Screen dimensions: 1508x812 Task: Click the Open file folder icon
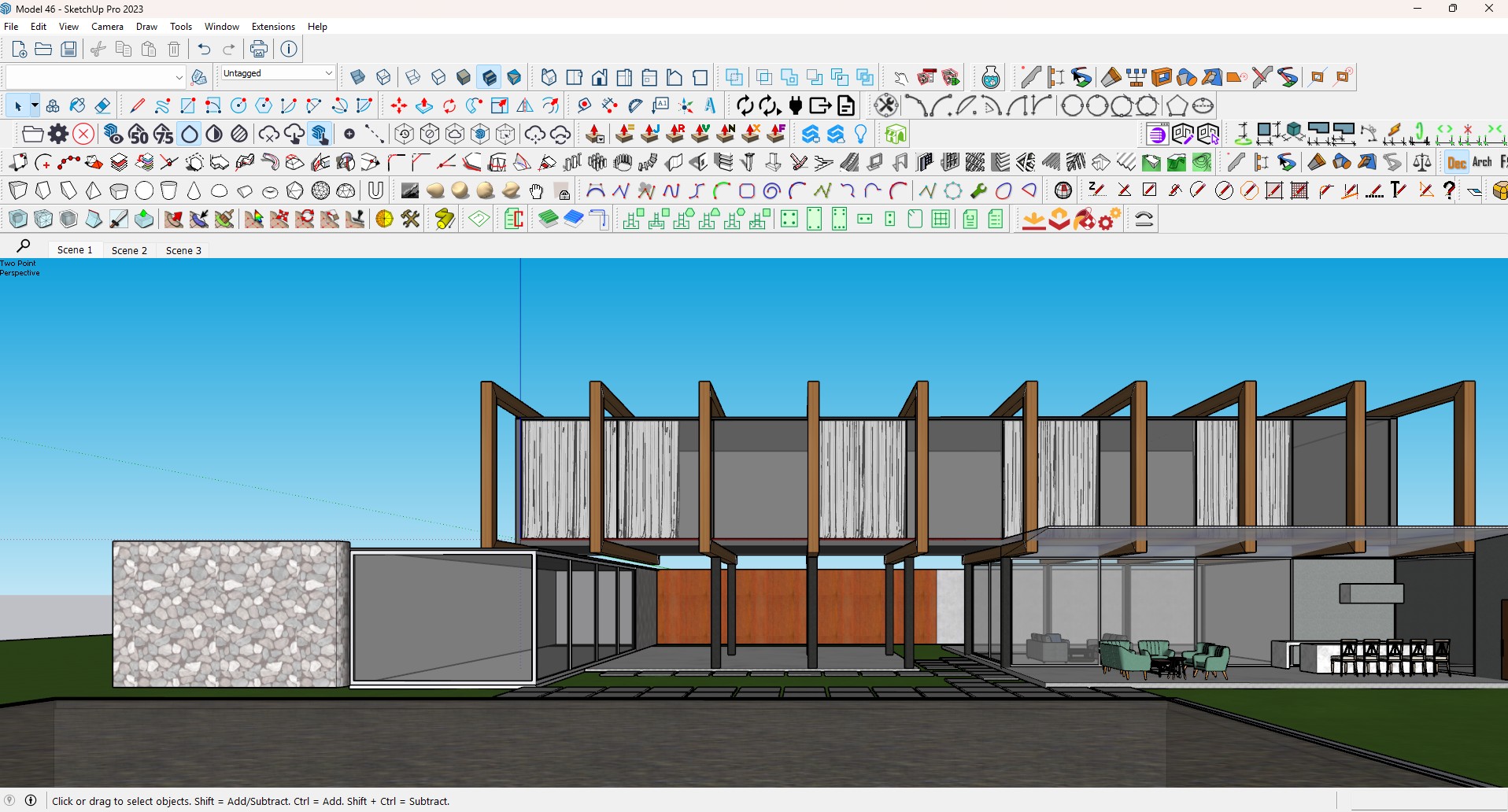tap(44, 49)
